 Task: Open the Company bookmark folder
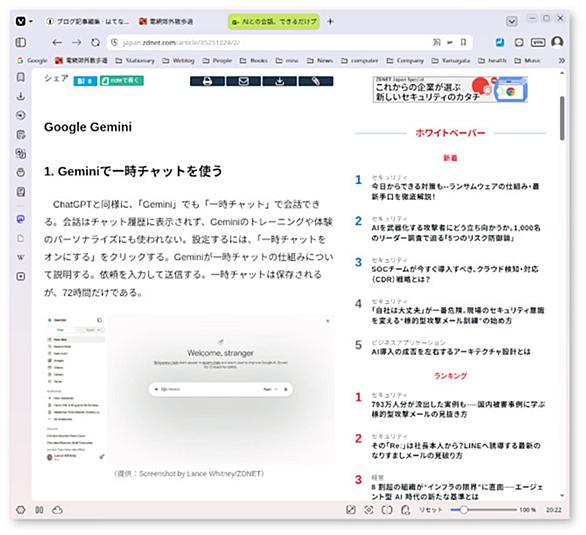pos(405,61)
